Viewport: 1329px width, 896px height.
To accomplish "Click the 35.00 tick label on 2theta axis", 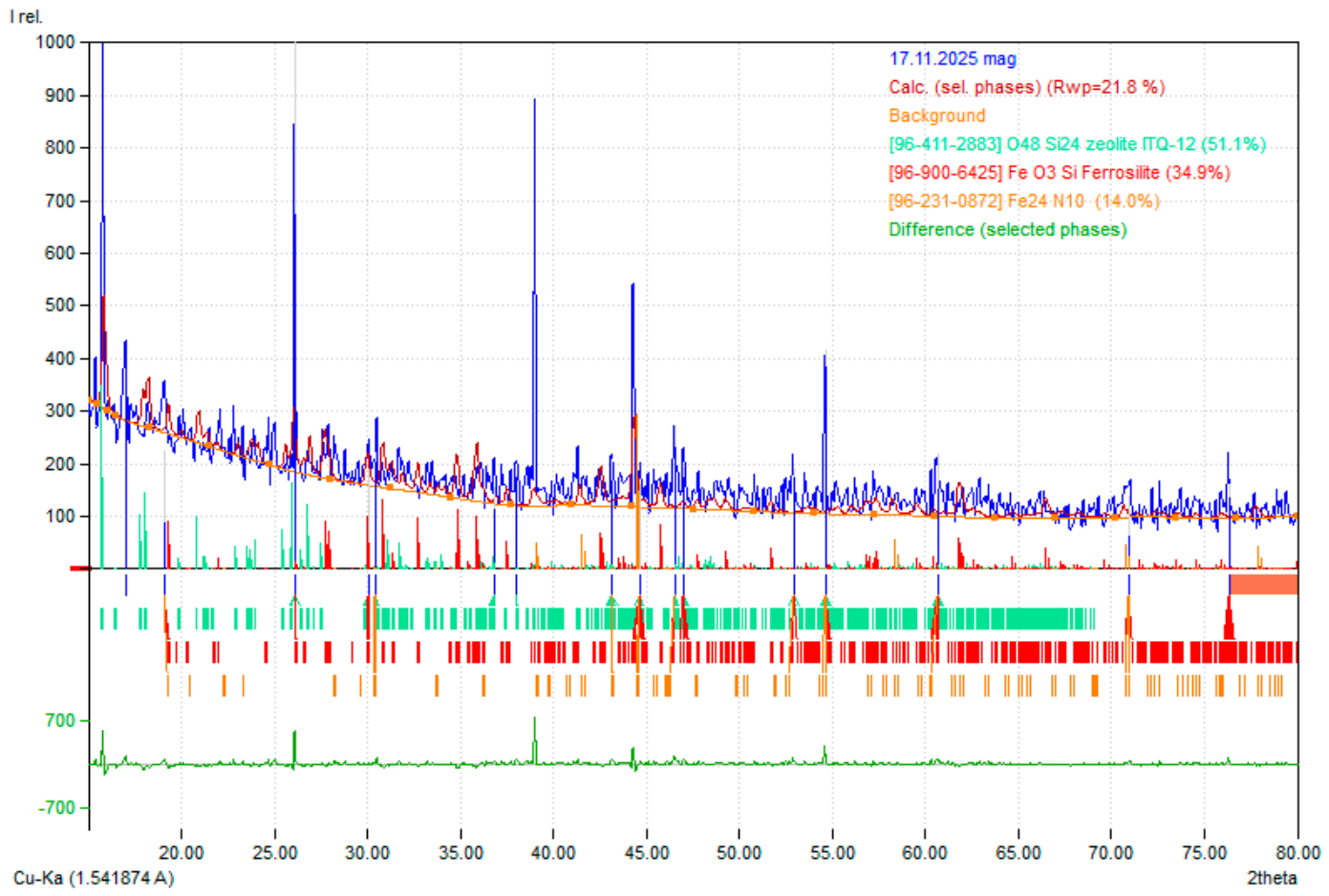I will click(x=461, y=853).
